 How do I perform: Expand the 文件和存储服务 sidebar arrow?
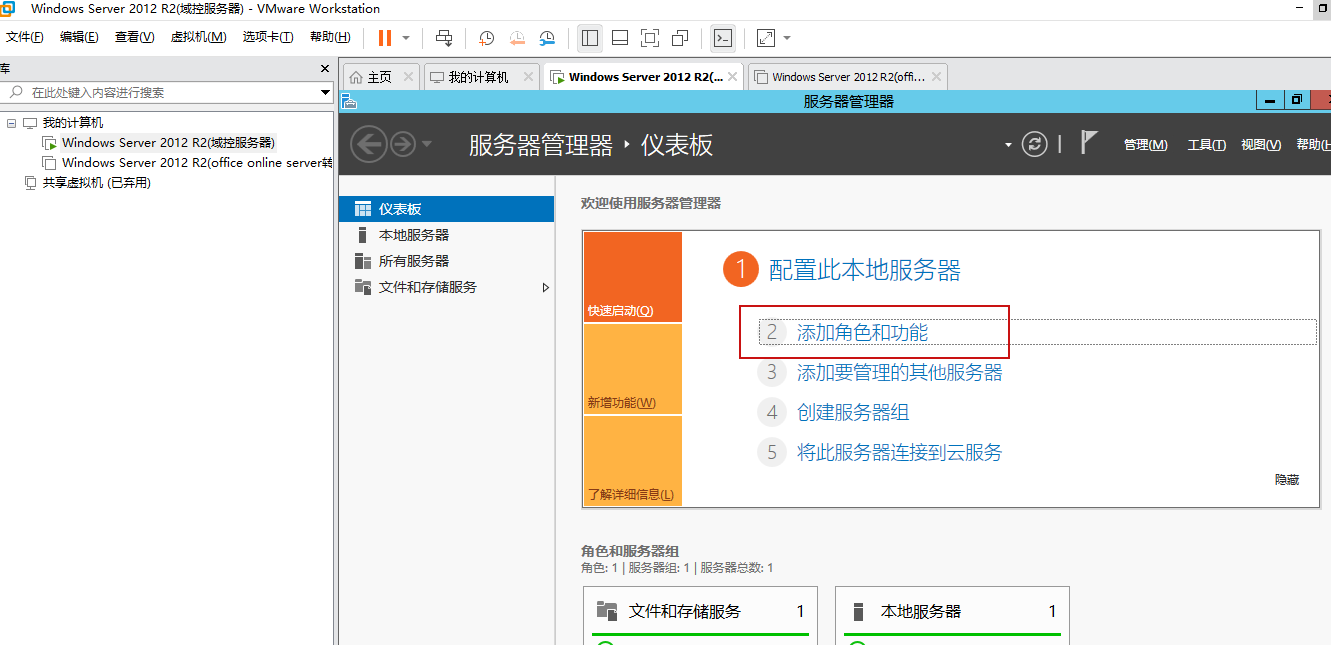coord(545,287)
